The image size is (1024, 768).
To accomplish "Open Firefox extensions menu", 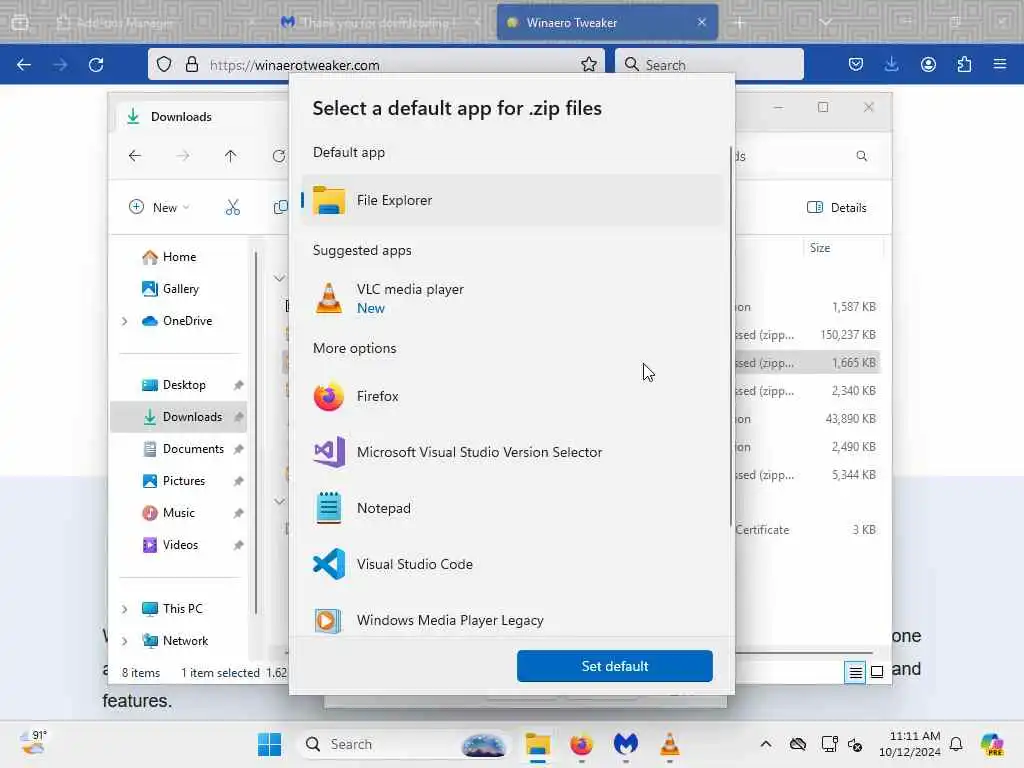I will (964, 65).
